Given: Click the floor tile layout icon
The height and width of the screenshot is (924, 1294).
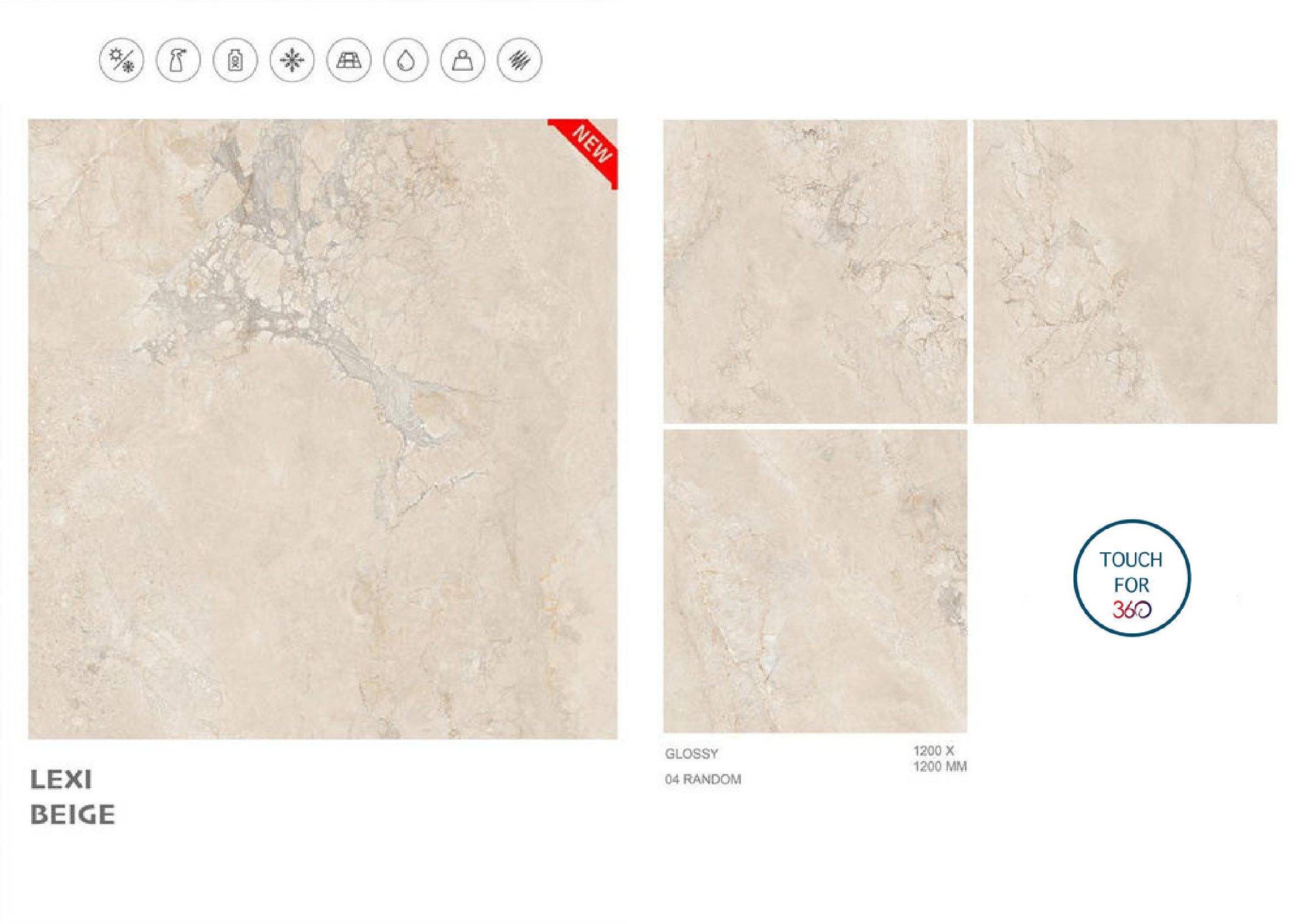Looking at the screenshot, I should click(x=349, y=60).
